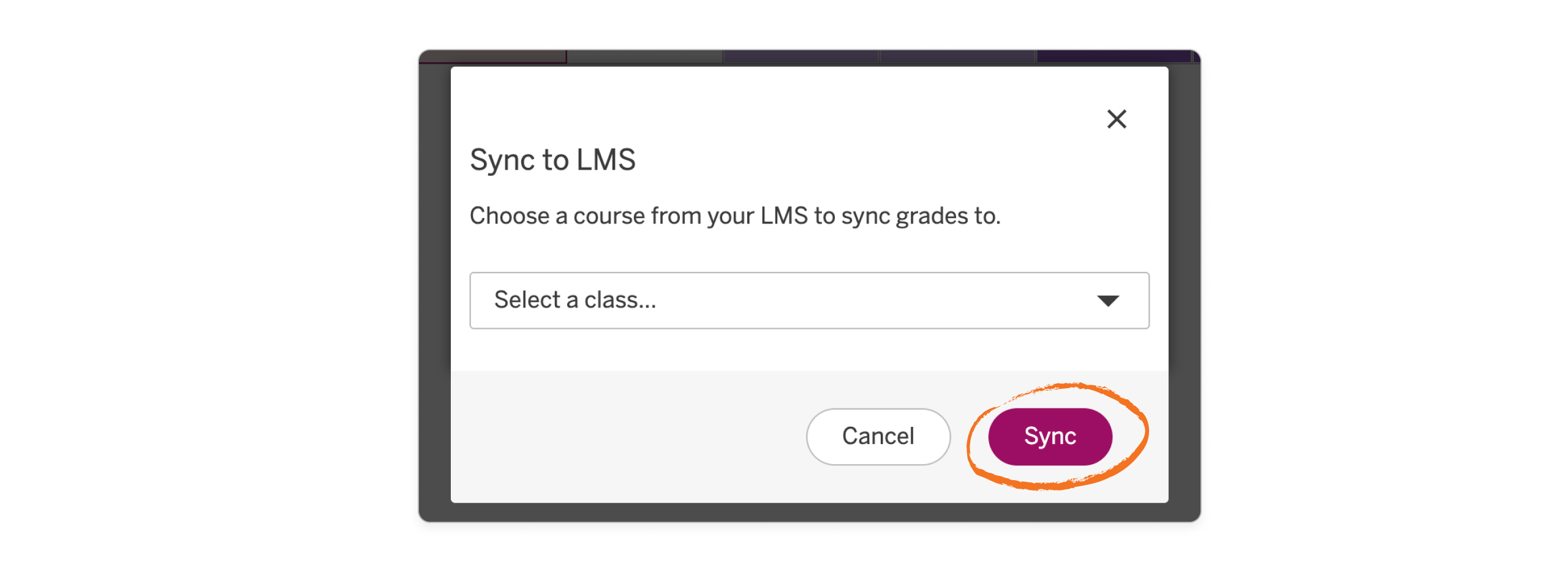Confirm grade sync by clicking Sync
Image resolution: width=1568 pixels, height=572 pixels.
point(1049,436)
